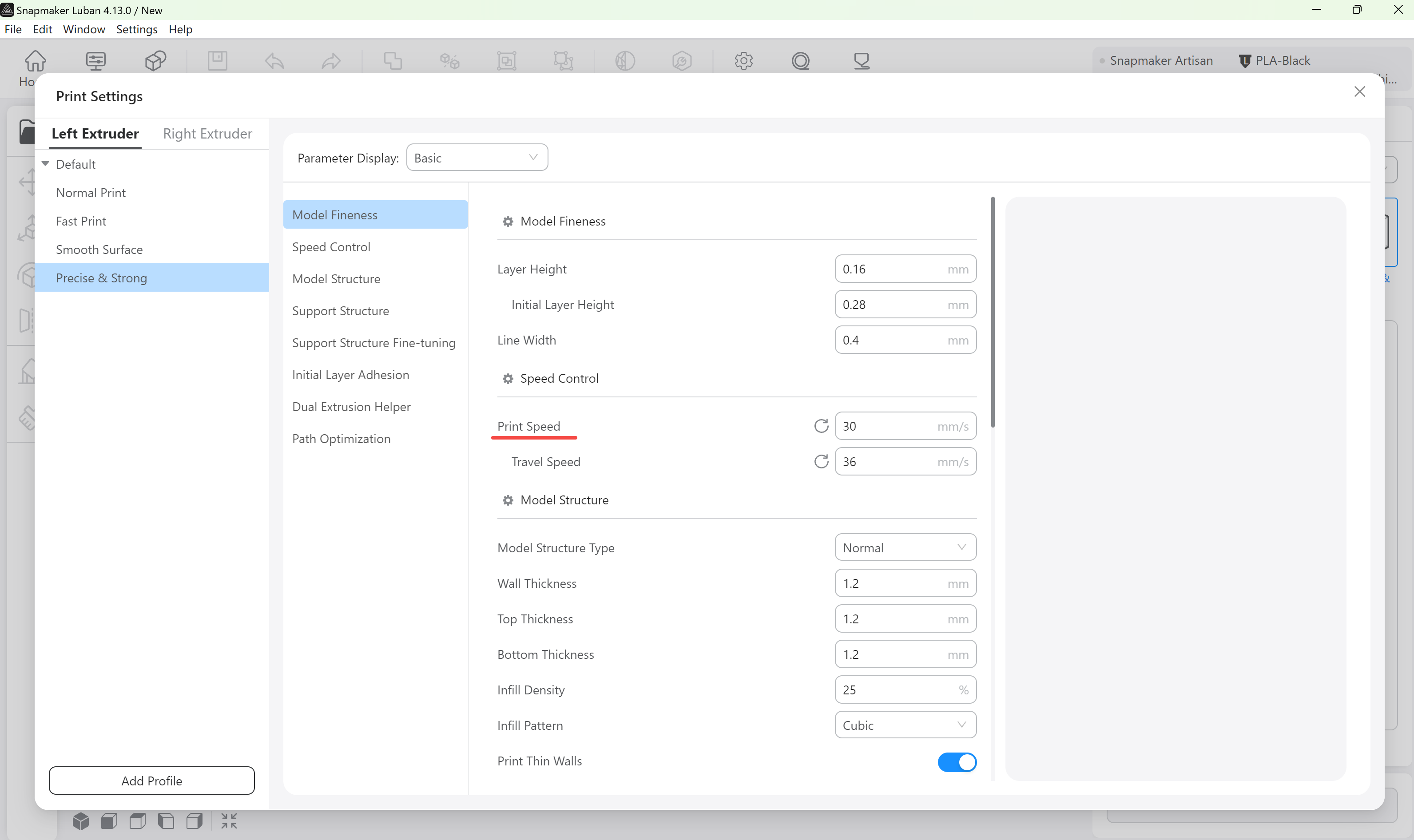
Task: Select the Fast Print profile
Action: coord(152,221)
